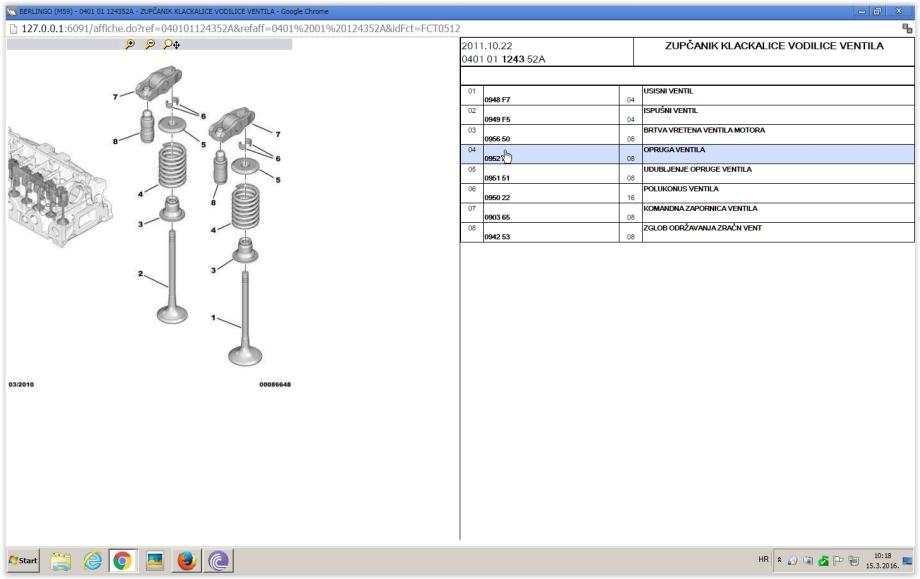Click callout number 1 on the diagram
Screen dimensions: 920x579
coord(213,317)
